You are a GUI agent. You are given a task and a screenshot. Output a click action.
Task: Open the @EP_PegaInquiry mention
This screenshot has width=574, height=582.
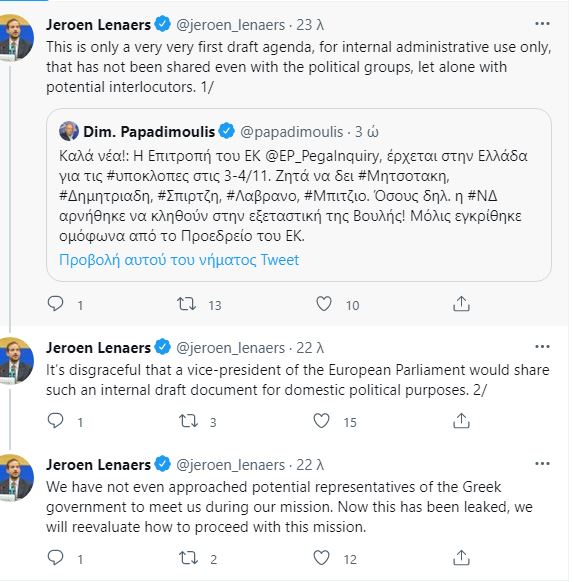click(323, 156)
